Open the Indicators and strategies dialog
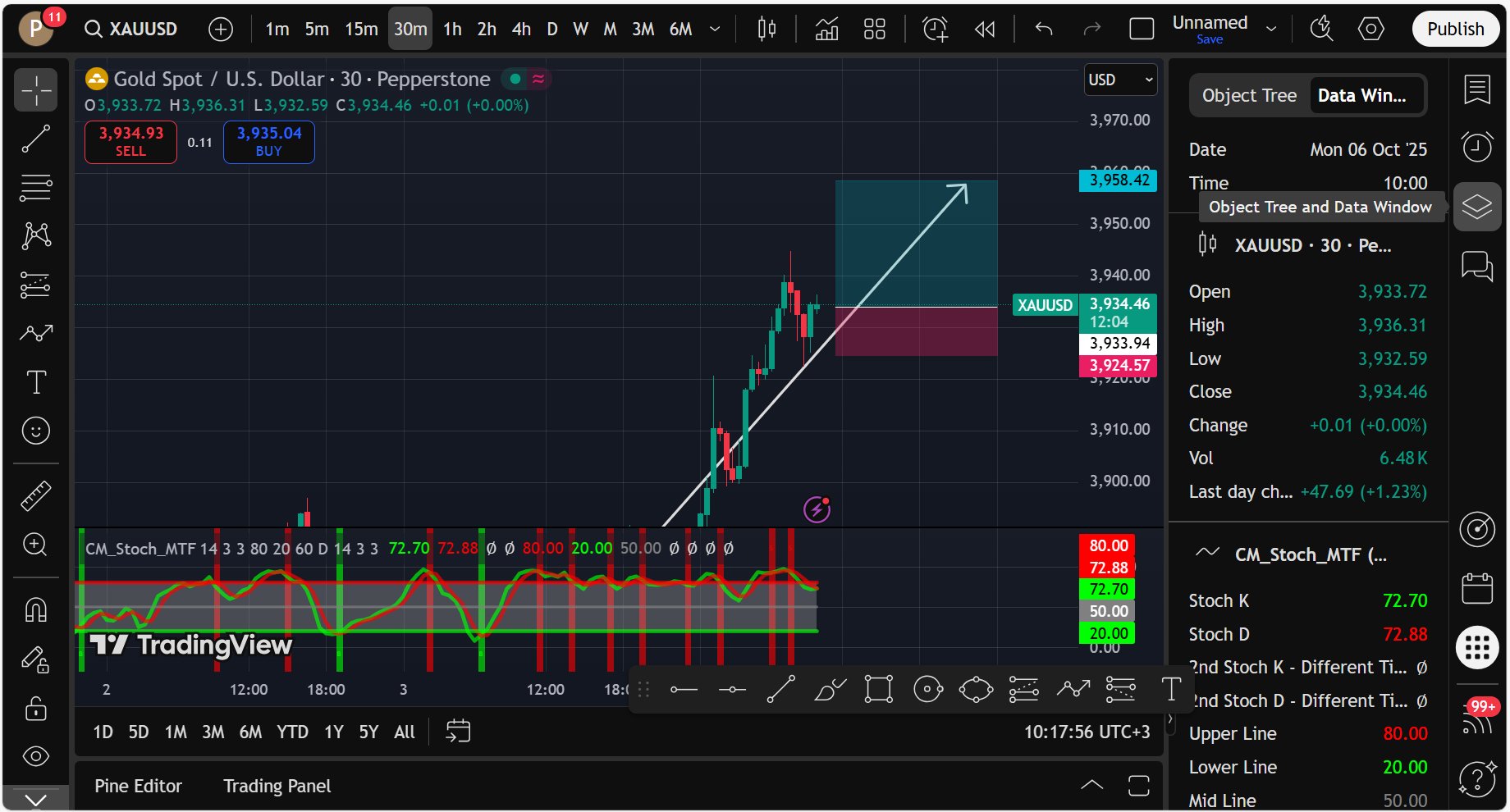 (x=826, y=30)
